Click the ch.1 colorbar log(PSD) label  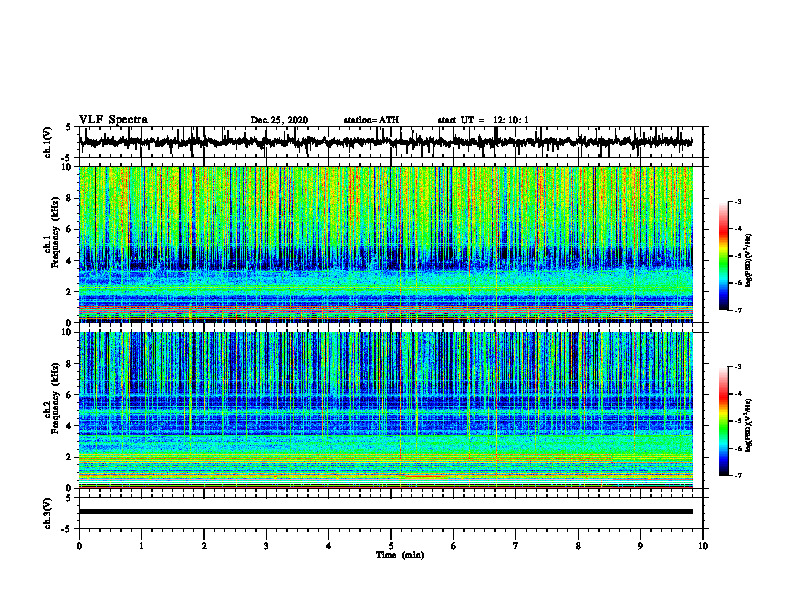click(x=748, y=261)
